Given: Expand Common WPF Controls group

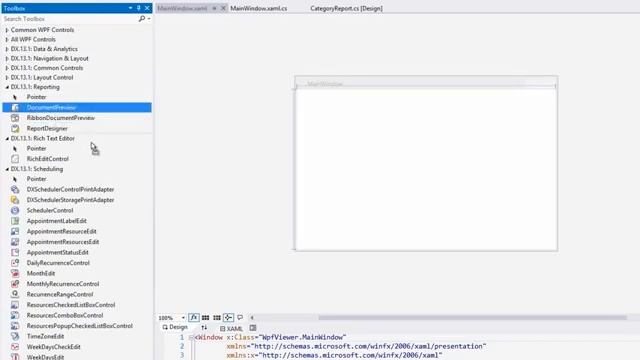Looking at the screenshot, I should click(7, 30).
